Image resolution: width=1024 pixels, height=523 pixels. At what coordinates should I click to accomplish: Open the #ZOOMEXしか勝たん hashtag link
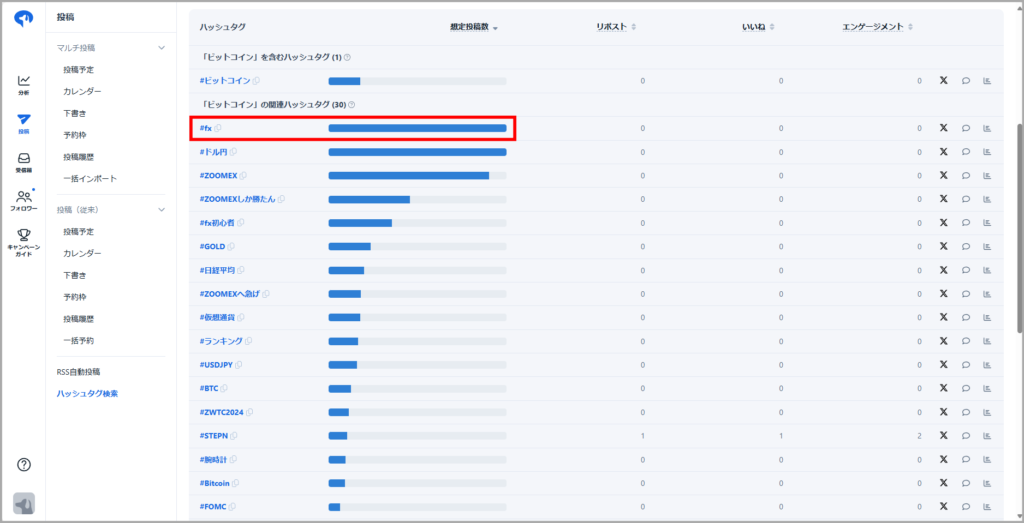tap(238, 199)
